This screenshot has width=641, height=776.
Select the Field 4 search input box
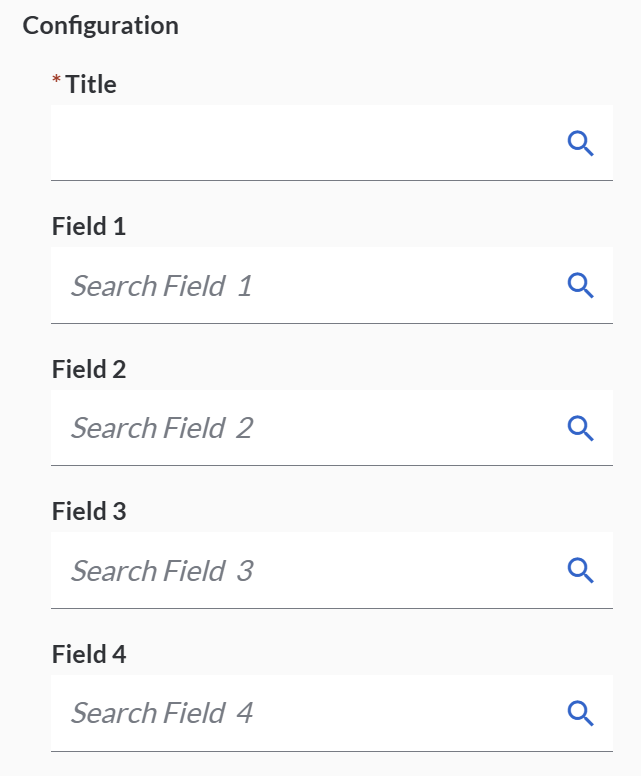tap(400, 713)
